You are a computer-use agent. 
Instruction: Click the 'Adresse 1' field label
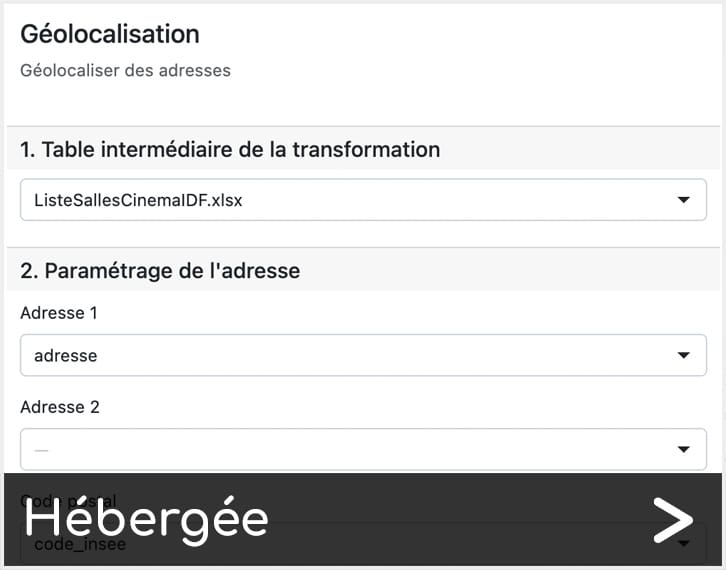click(x=59, y=313)
